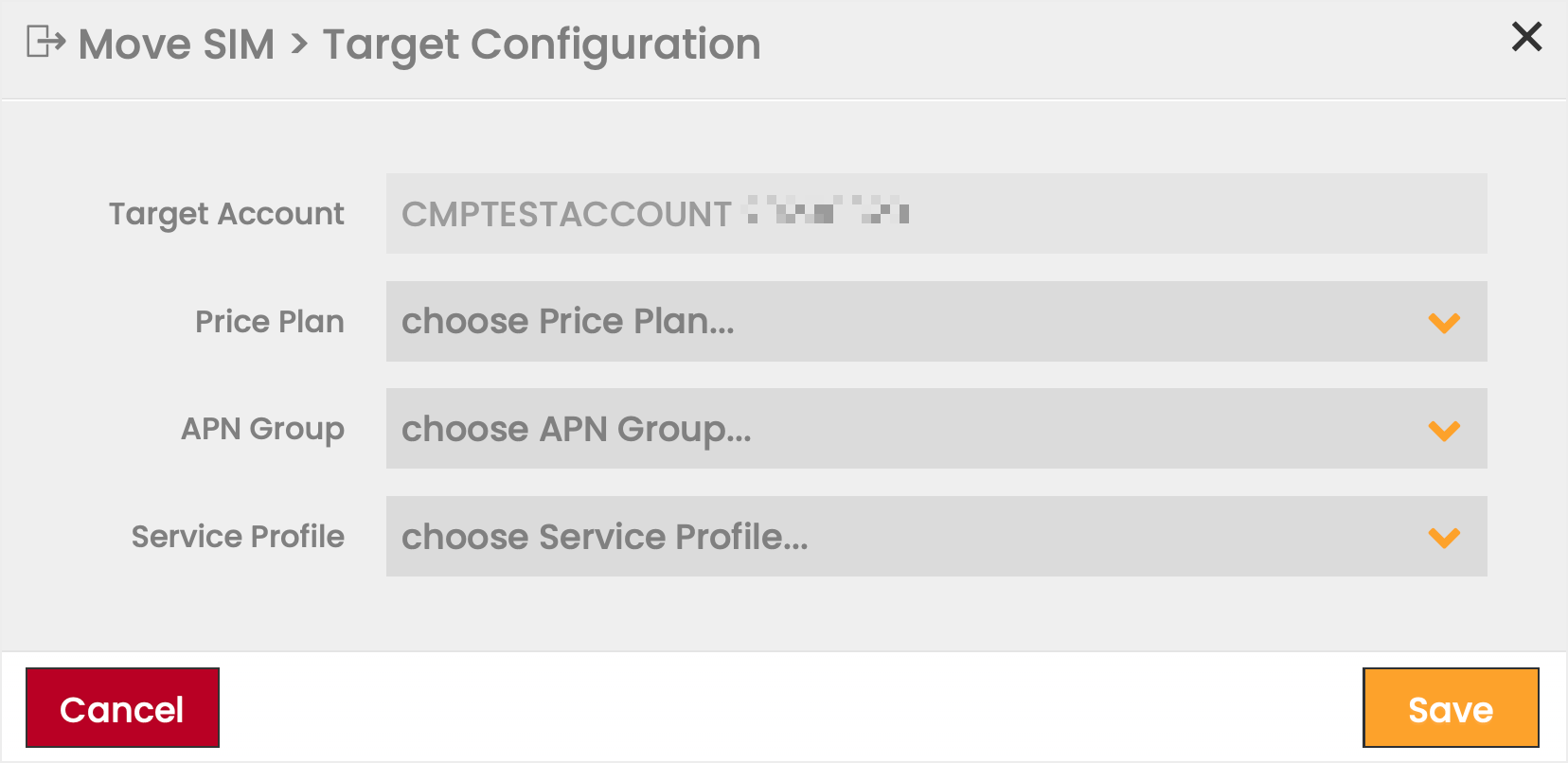Click the 'Service Profile' field label
The height and width of the screenshot is (763, 1568).
tap(238, 537)
